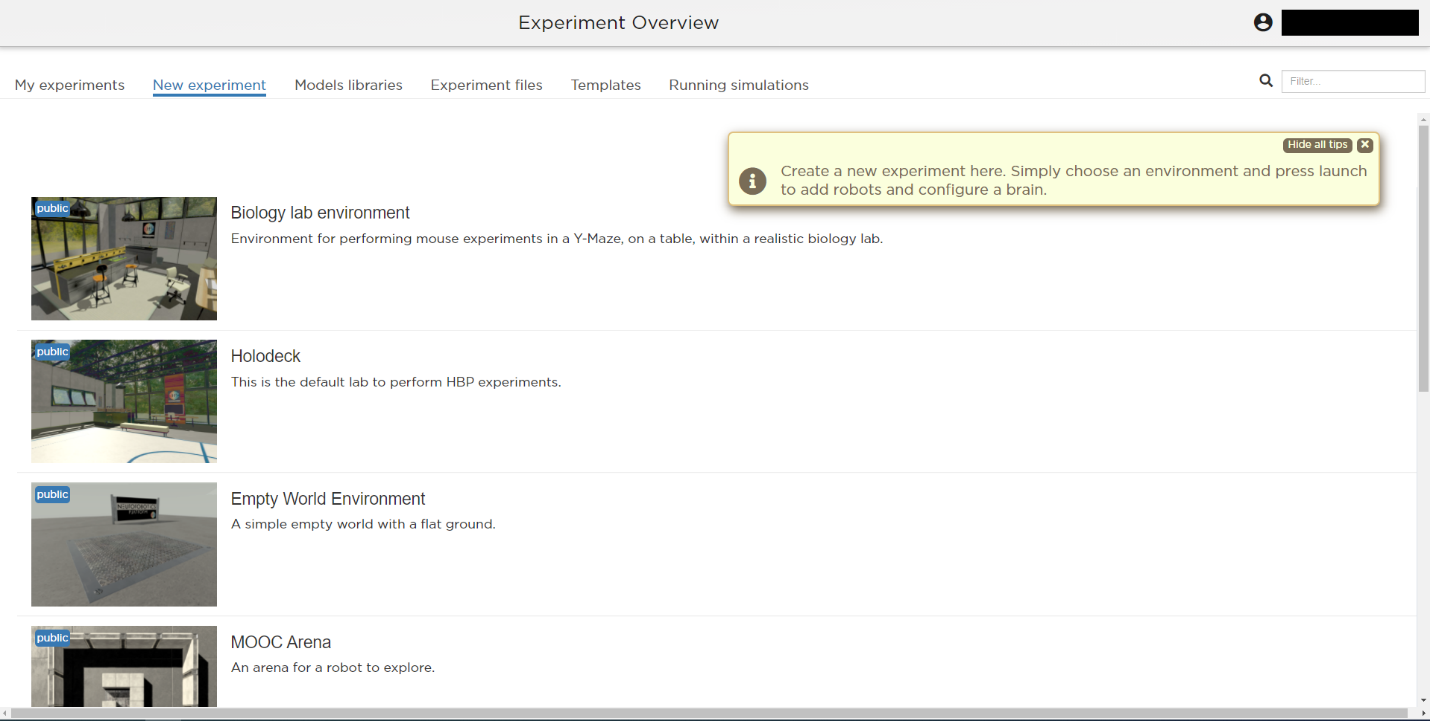Click the vertical scrollbar thumb
Viewport: 1430px width, 721px height.
pyautogui.click(x=1423, y=258)
